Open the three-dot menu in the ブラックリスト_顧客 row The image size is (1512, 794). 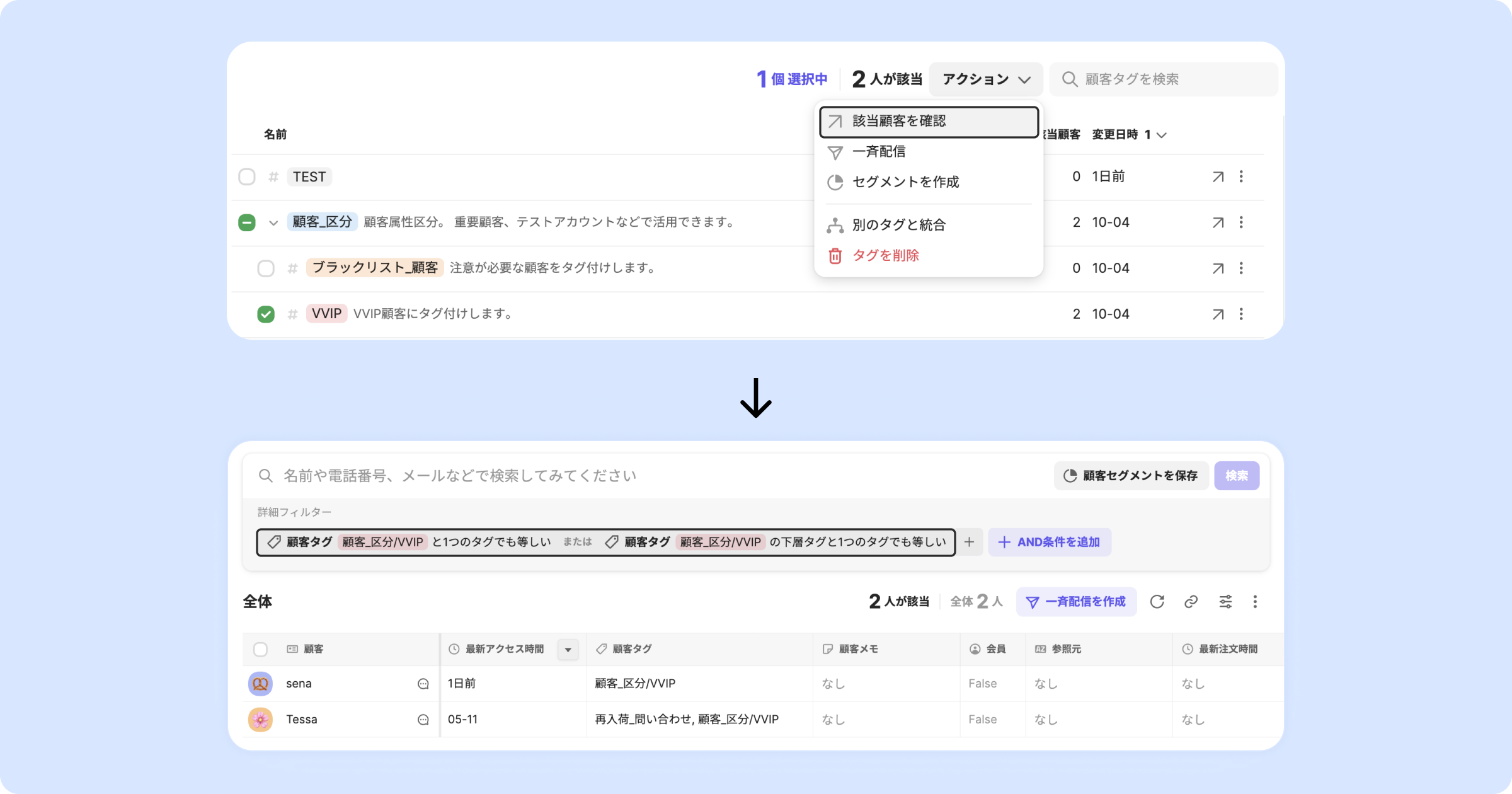[x=1241, y=268]
